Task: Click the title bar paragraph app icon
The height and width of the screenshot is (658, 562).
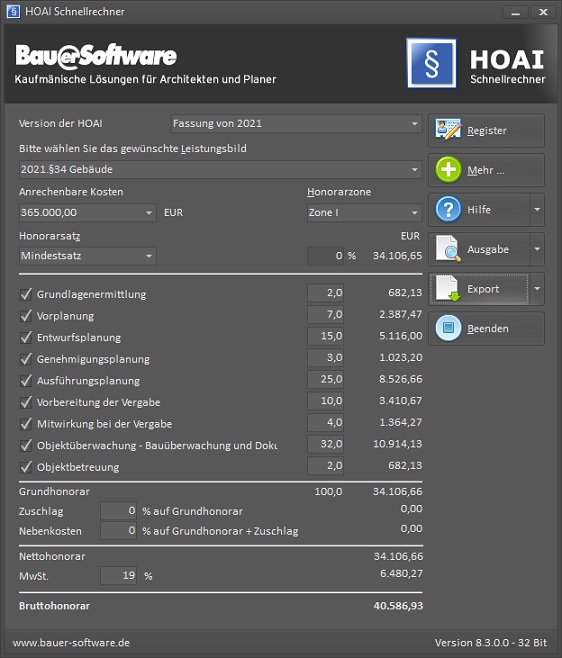Action: point(13,11)
